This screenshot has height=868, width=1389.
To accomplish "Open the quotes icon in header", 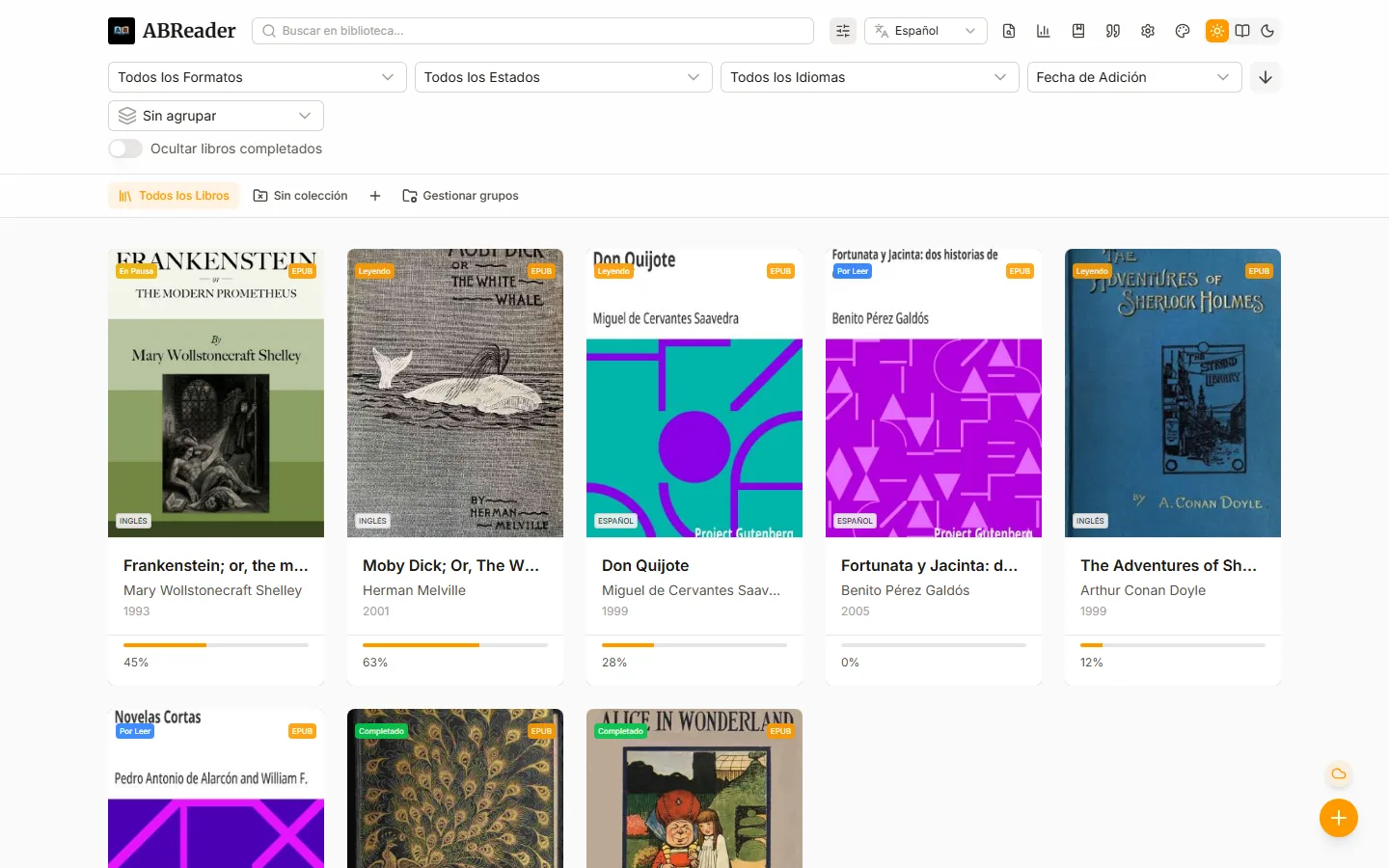I will click(1113, 31).
